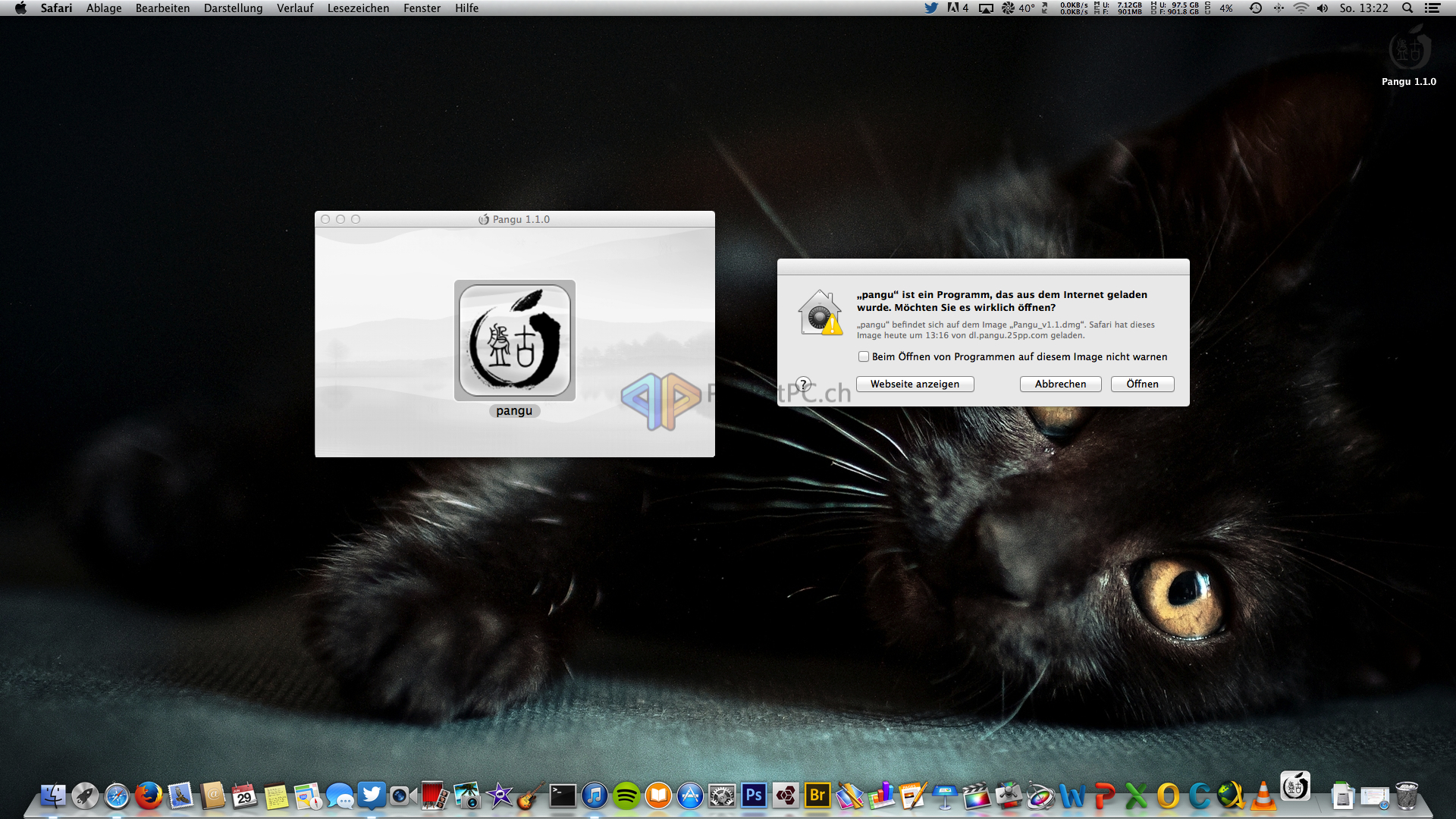Open Spotify in the Dock
Screen dimensions: 1456x819
pyautogui.click(x=626, y=795)
